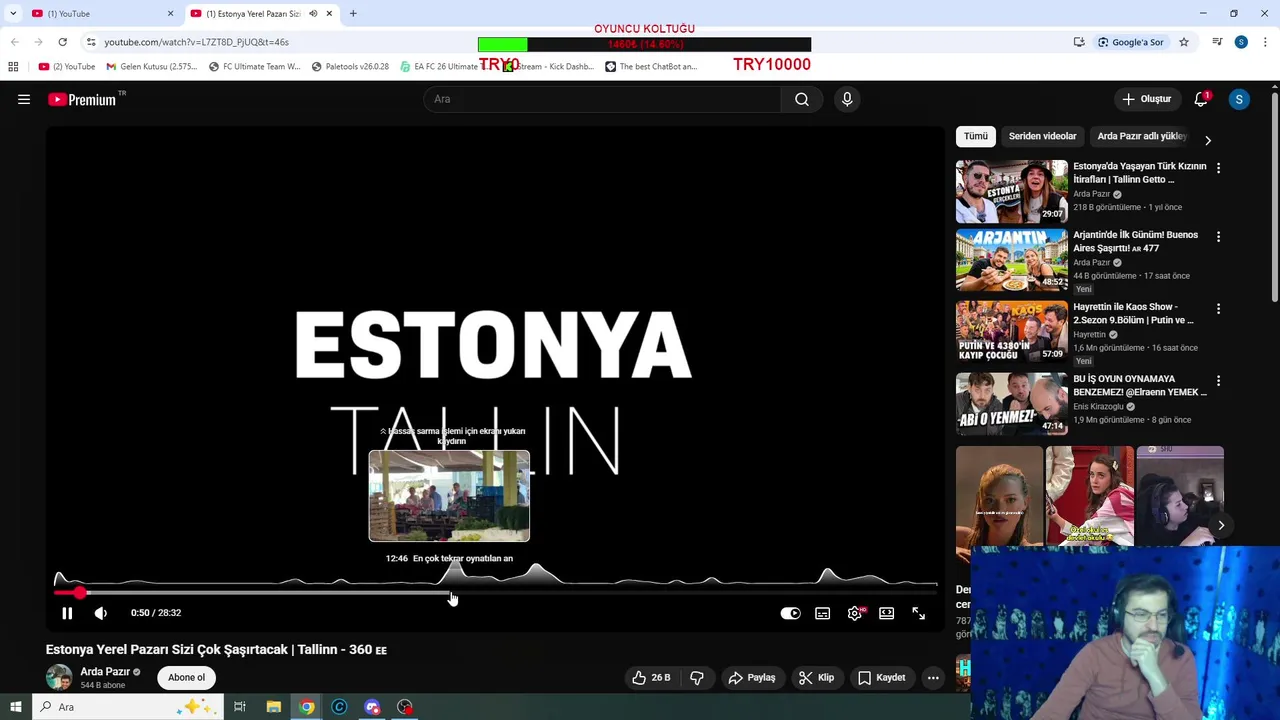
Task: Open the apps grid in the bookmarks bar
Action: point(13,67)
